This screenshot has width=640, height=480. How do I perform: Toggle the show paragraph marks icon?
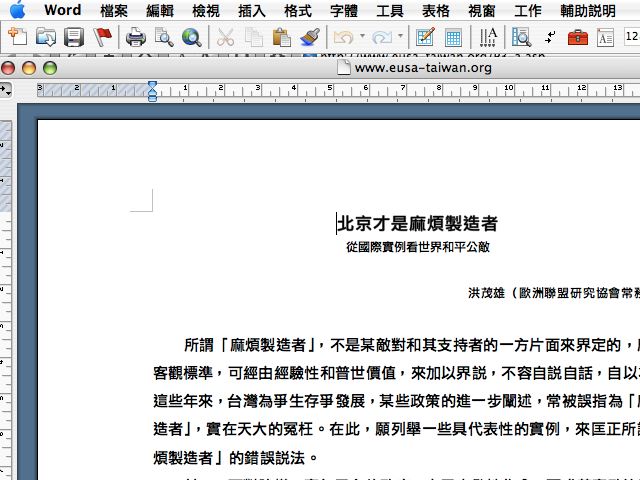(550, 37)
